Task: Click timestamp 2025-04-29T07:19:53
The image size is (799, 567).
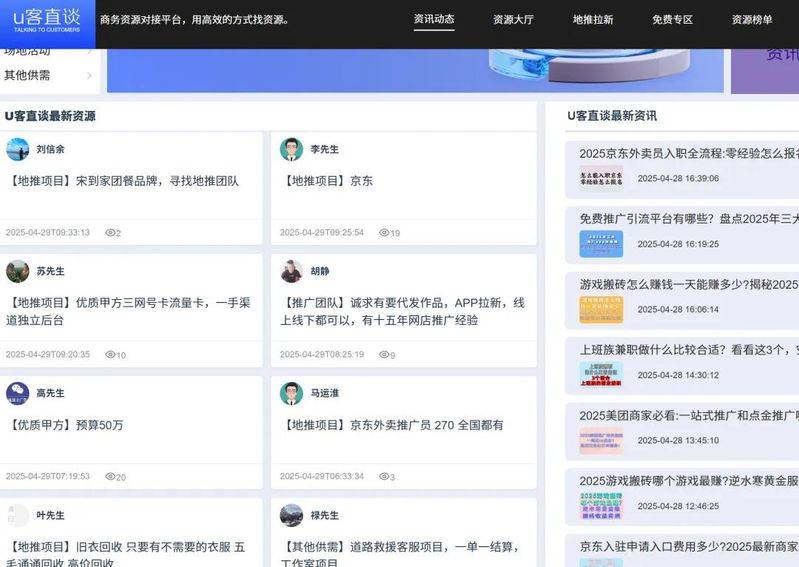Action: coord(48,476)
